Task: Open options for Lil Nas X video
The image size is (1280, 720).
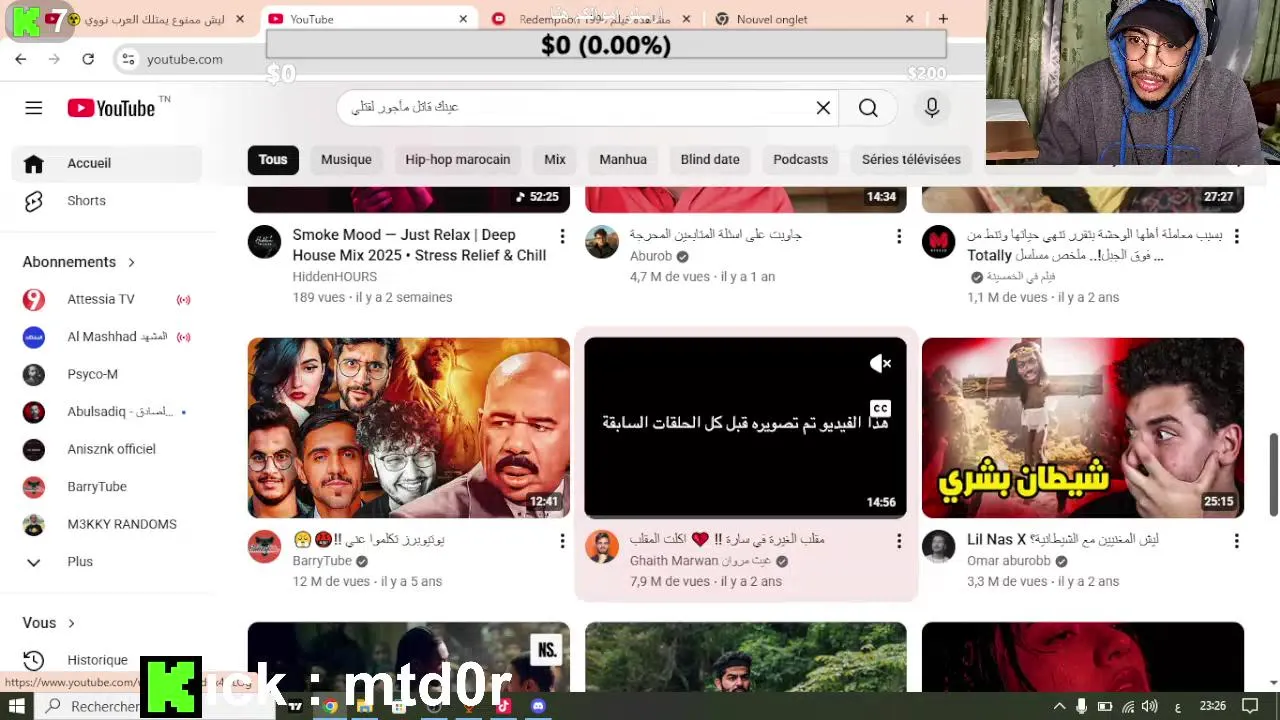Action: tap(1236, 541)
